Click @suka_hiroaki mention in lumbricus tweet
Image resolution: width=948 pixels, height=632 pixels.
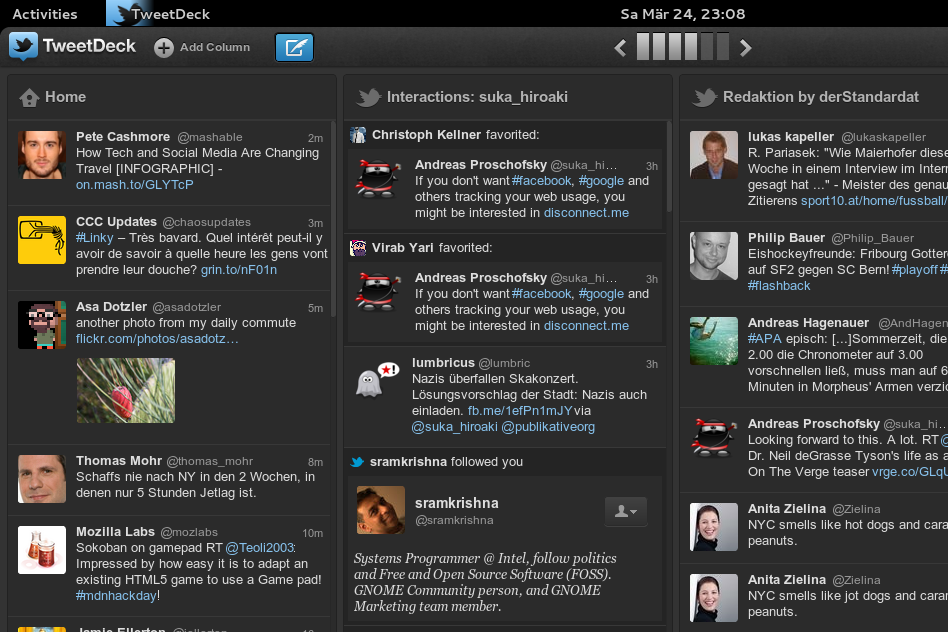[x=455, y=427]
